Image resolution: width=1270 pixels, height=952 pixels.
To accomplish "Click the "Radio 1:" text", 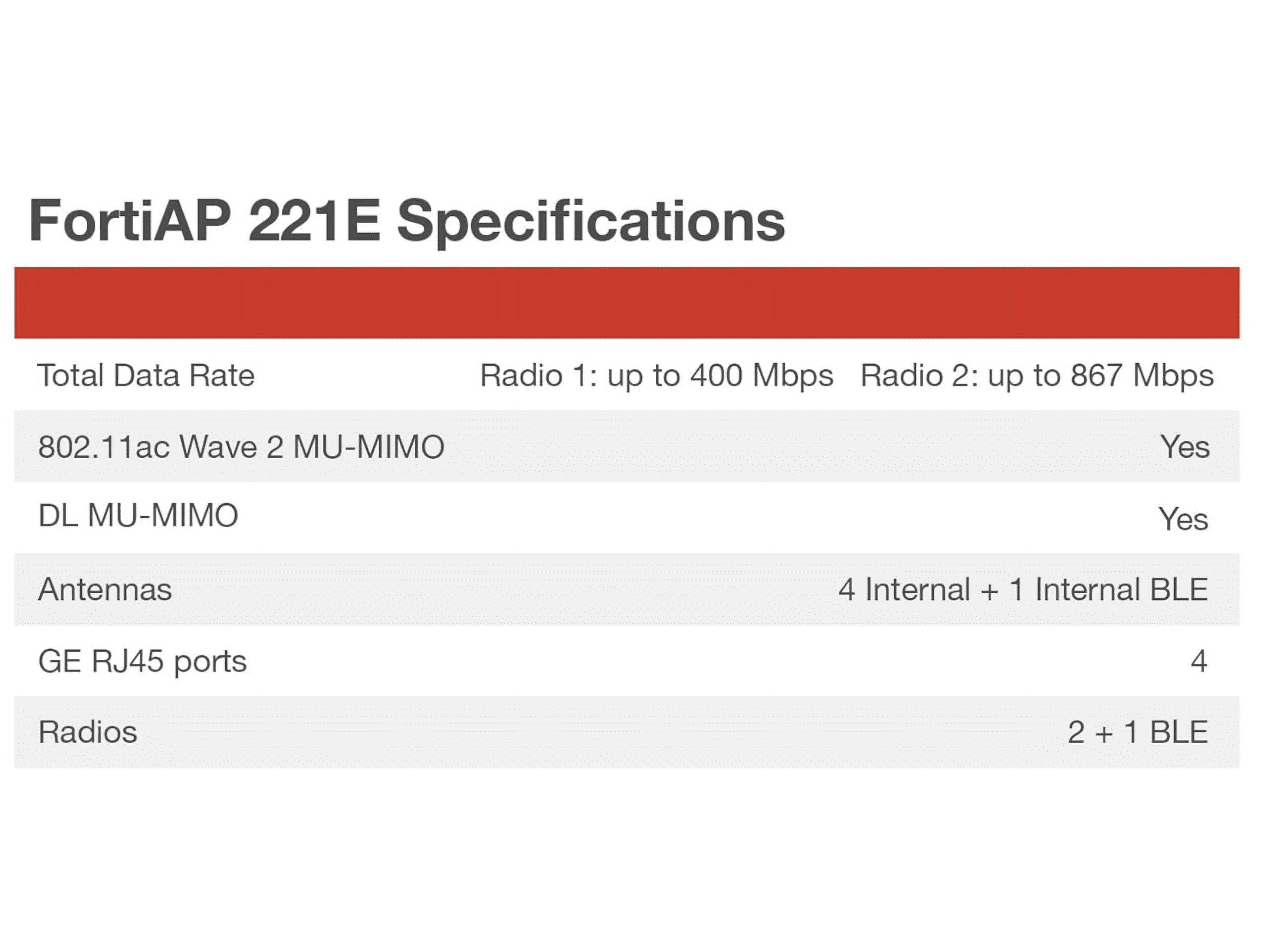I will coord(538,376).
